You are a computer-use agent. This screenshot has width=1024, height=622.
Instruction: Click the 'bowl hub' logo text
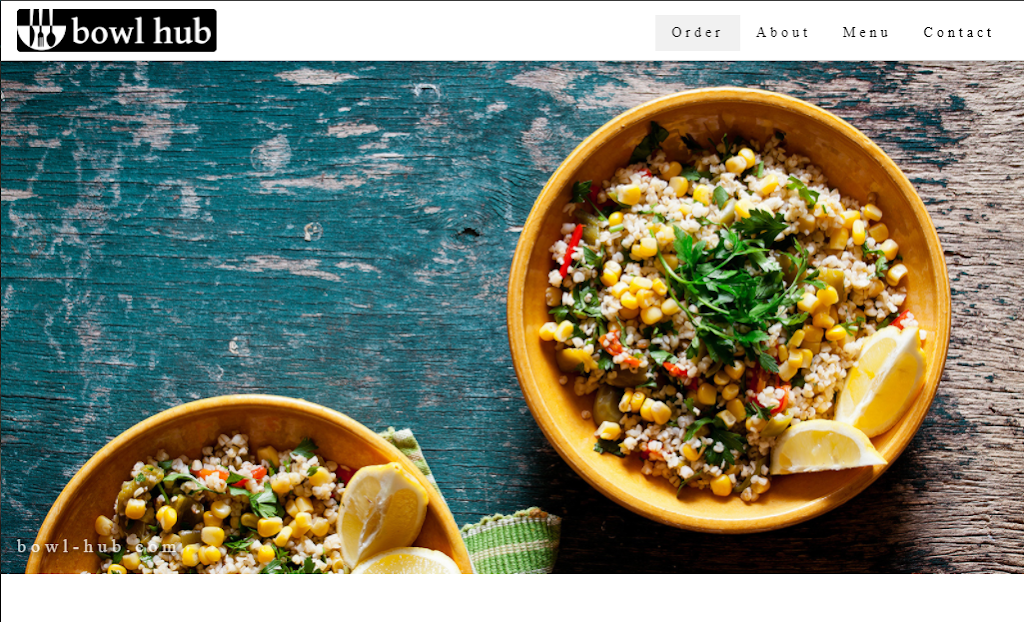(142, 31)
